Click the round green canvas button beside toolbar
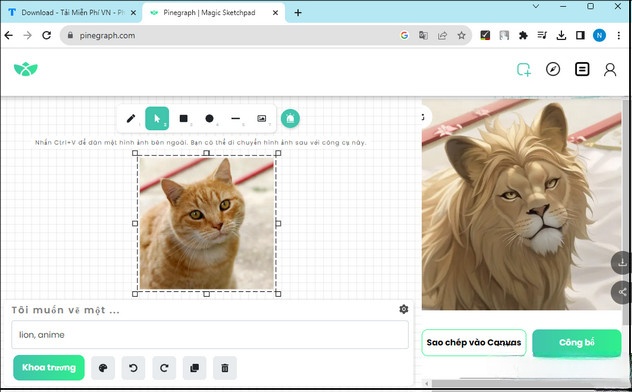 [x=290, y=118]
